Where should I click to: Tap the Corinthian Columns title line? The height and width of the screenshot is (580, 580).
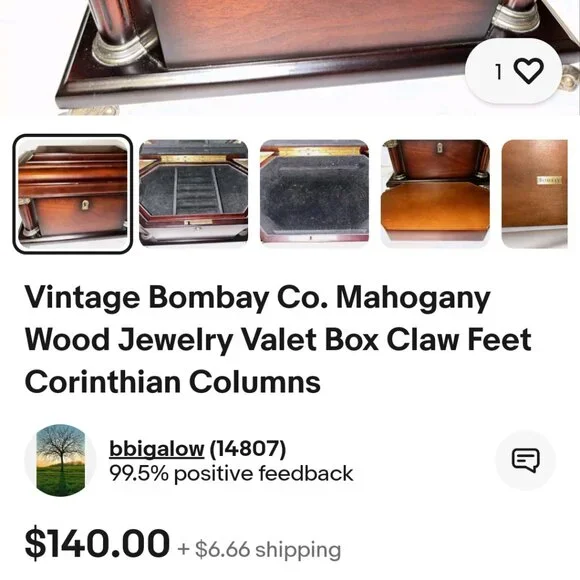coord(172,382)
